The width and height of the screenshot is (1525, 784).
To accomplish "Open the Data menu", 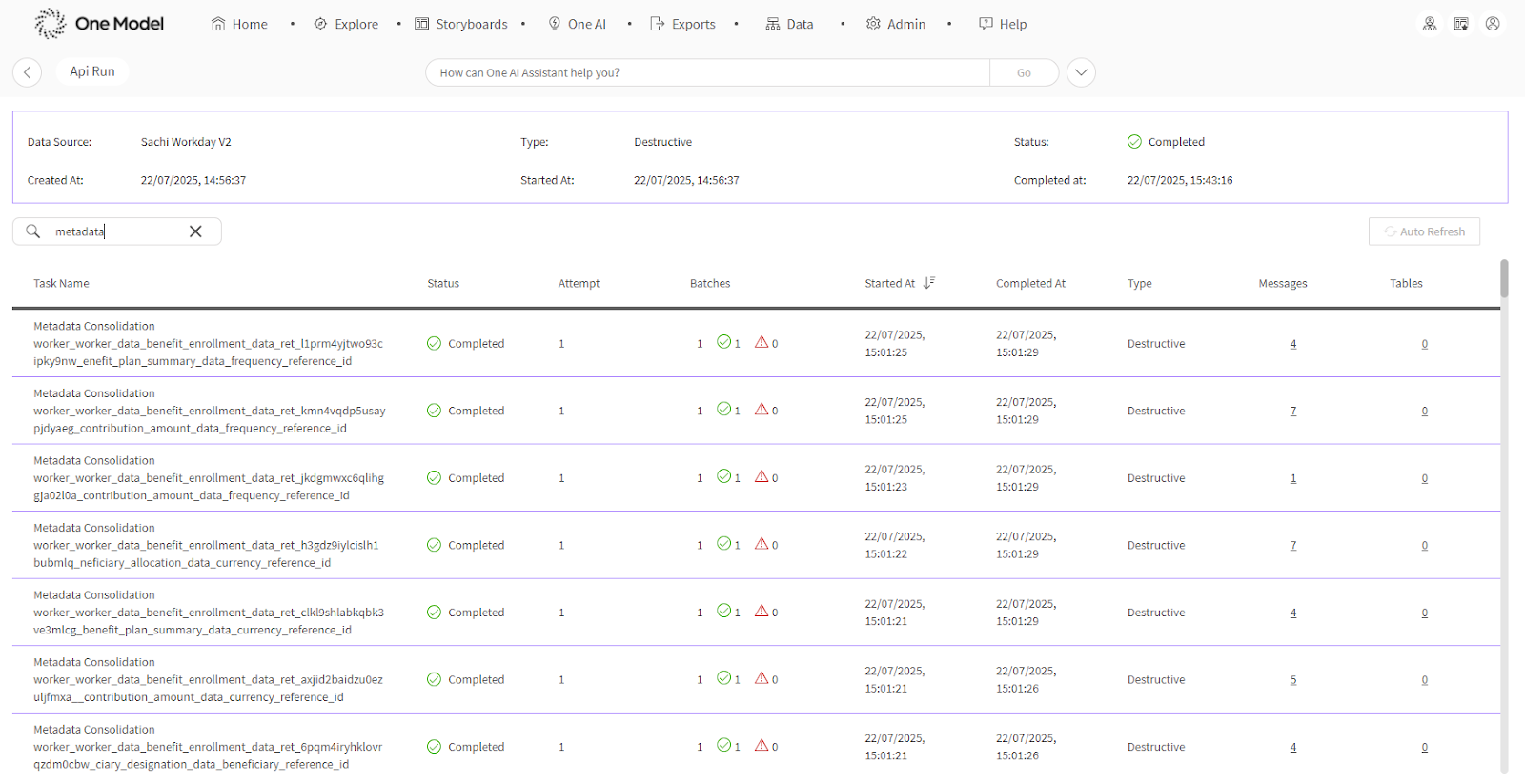I will [790, 24].
